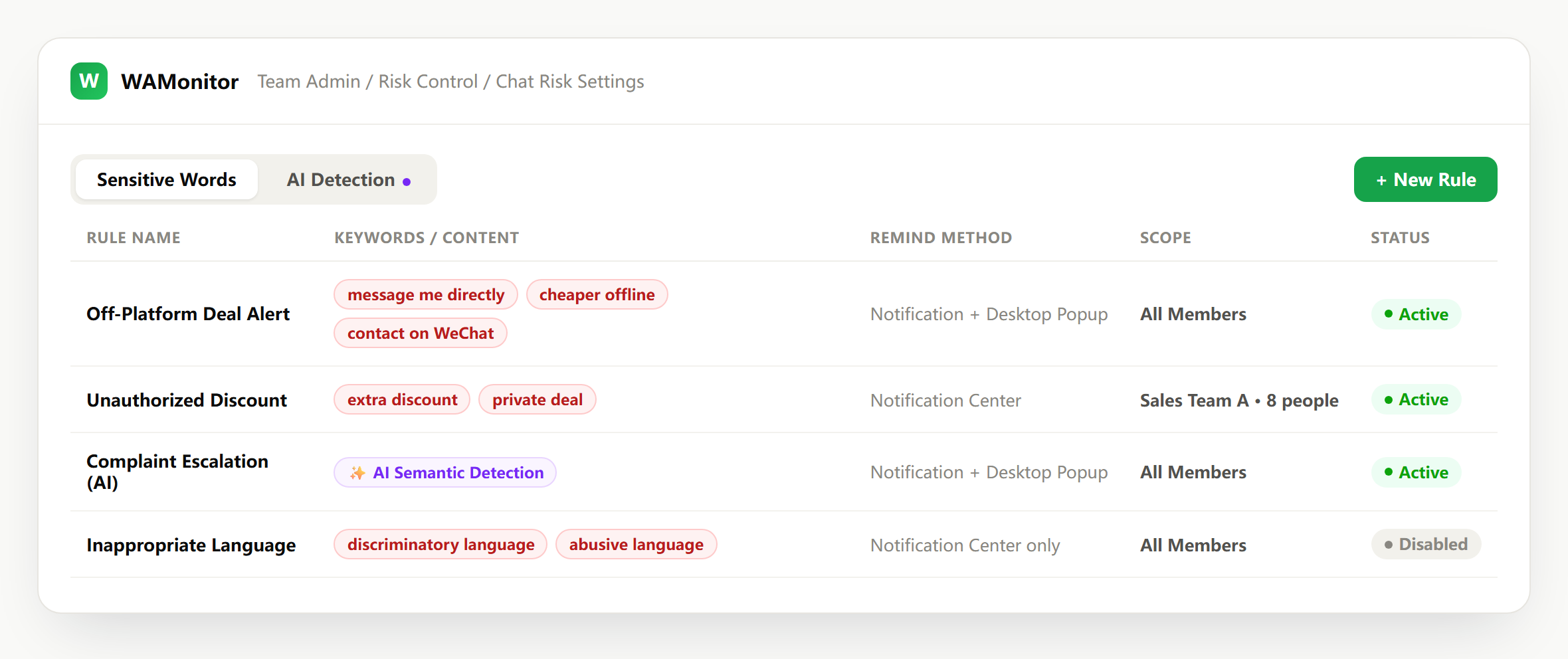This screenshot has height=659, width=1568.
Task: Toggle Active status of Complaint Escalation rule
Action: click(x=1416, y=472)
